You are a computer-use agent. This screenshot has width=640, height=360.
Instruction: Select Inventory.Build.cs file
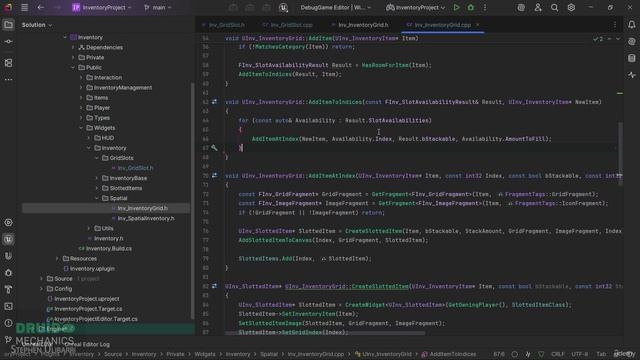[x=109, y=249]
